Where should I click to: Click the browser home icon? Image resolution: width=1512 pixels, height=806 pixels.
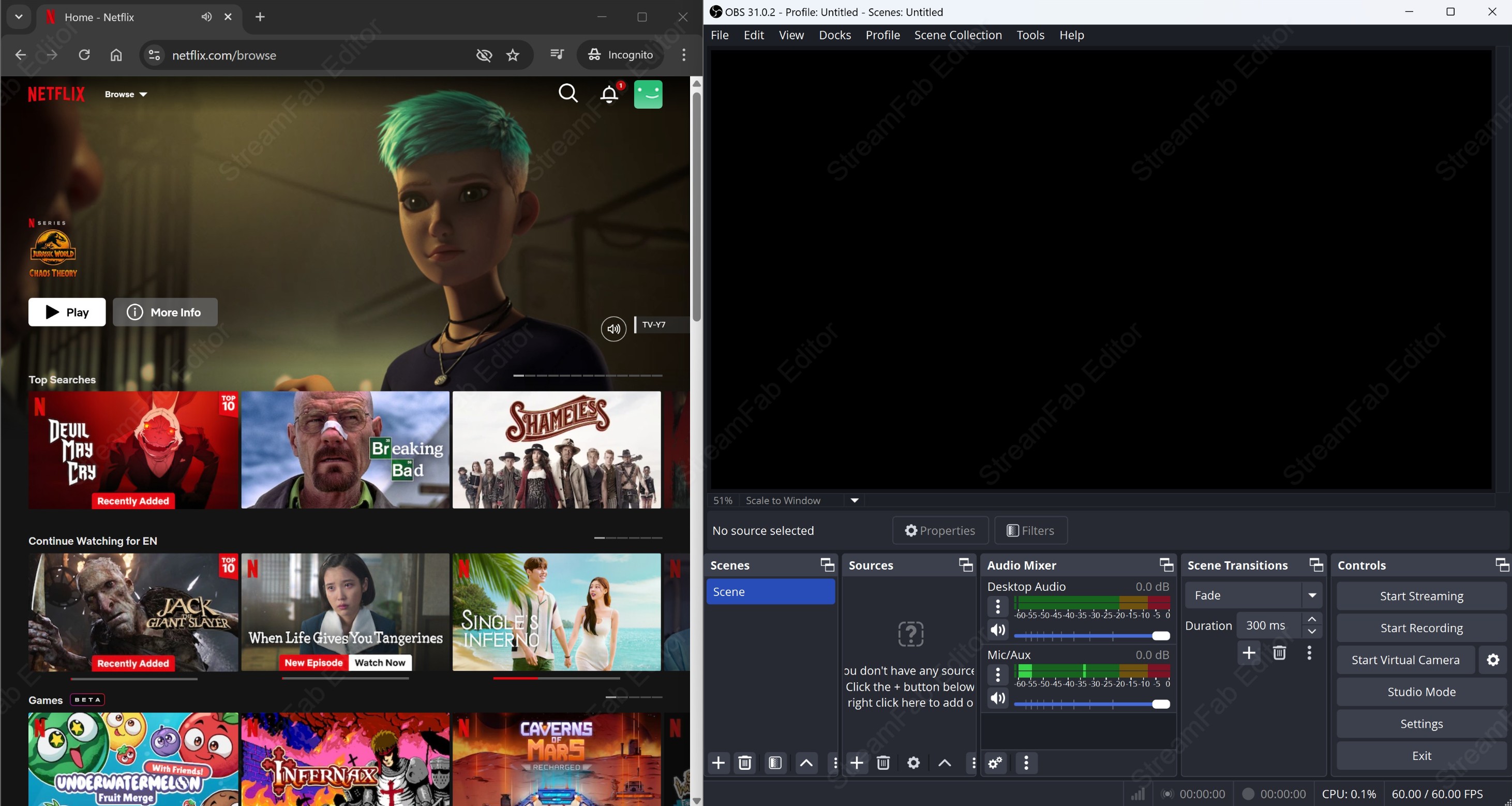click(116, 55)
